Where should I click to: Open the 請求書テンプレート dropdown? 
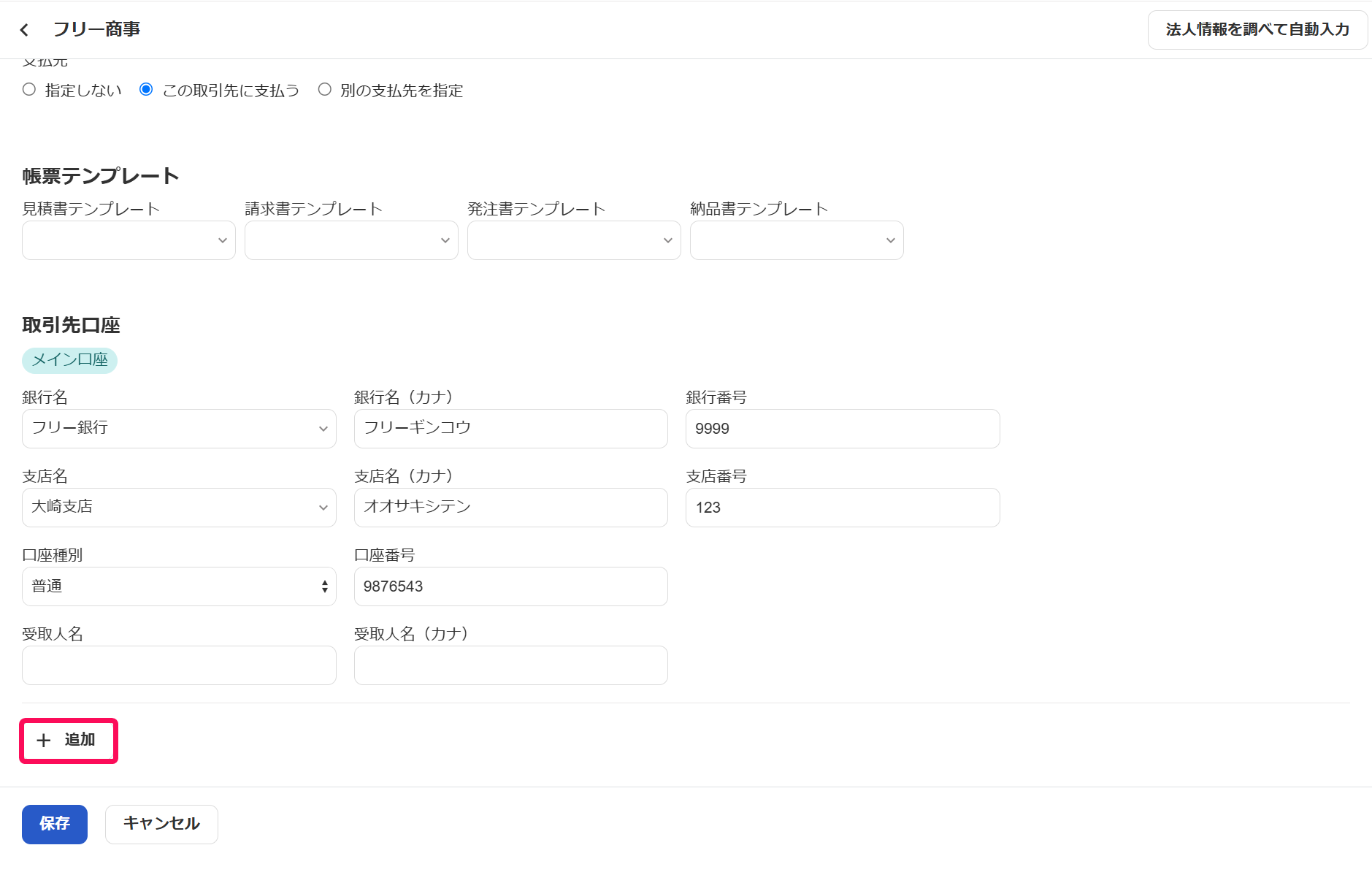[351, 240]
